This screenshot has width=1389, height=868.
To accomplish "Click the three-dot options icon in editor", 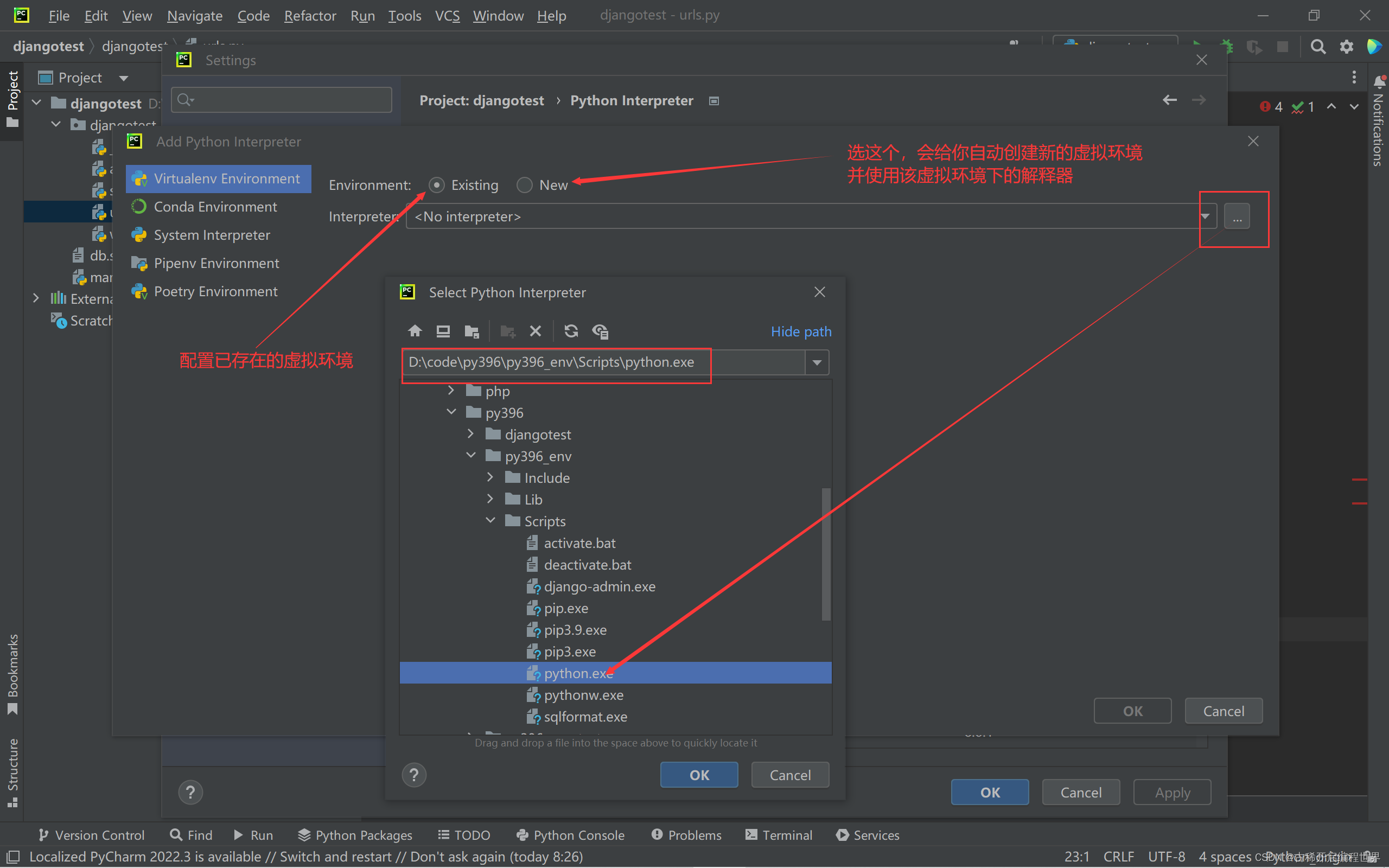I will 1355,77.
